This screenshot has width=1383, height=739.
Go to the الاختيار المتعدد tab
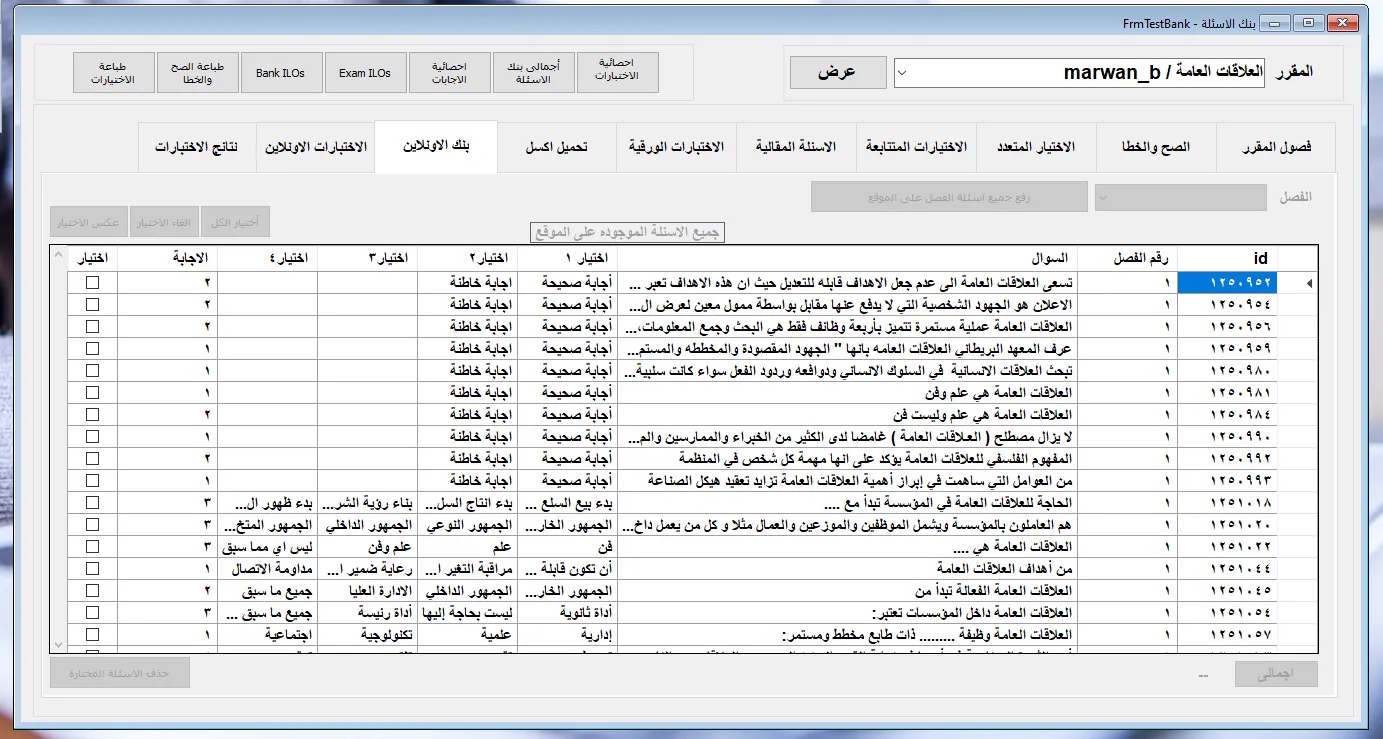pyautogui.click(x=1036, y=148)
